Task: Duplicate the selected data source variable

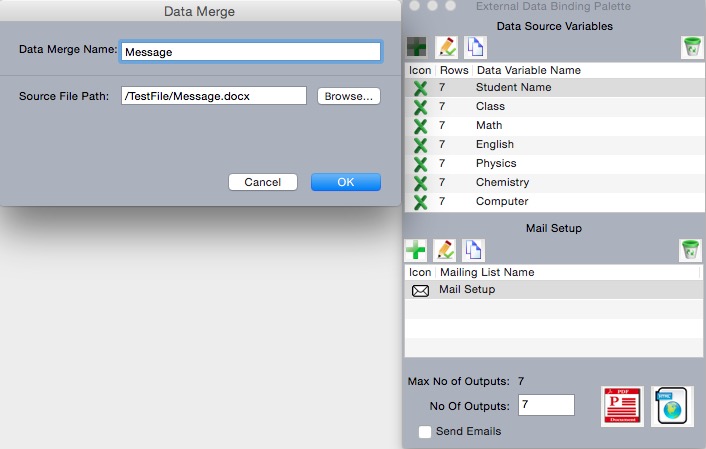Action: coord(475,47)
